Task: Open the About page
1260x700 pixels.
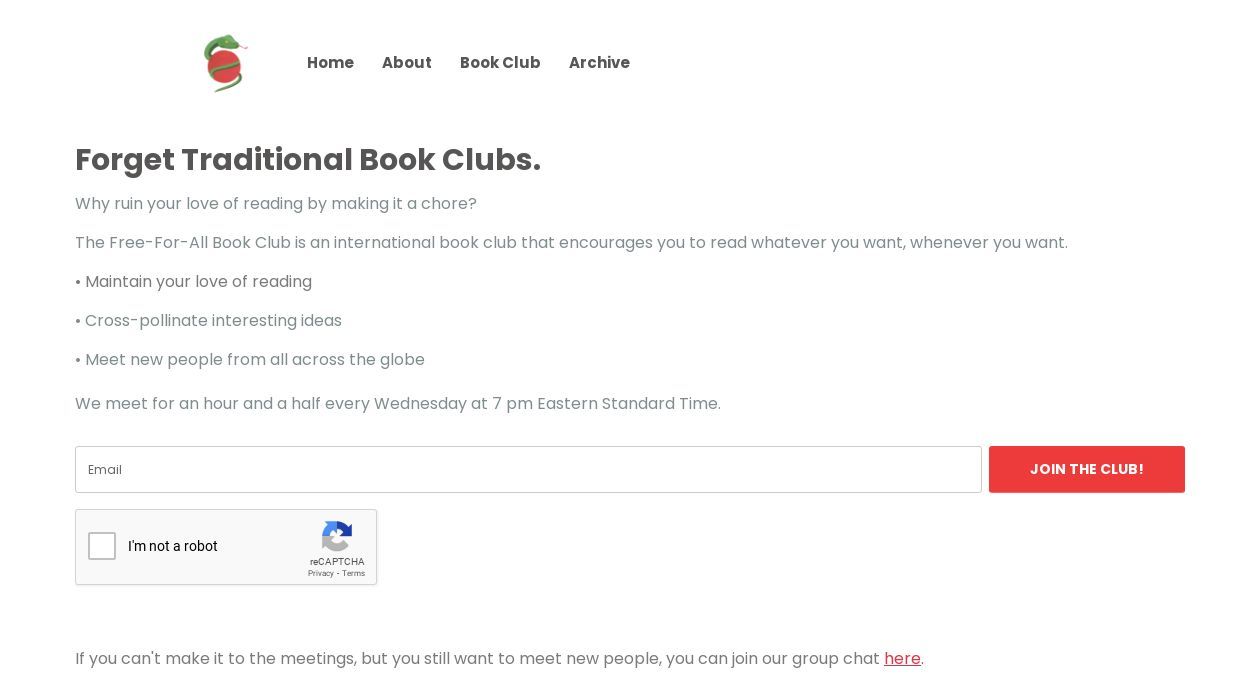Action: pyautogui.click(x=406, y=63)
